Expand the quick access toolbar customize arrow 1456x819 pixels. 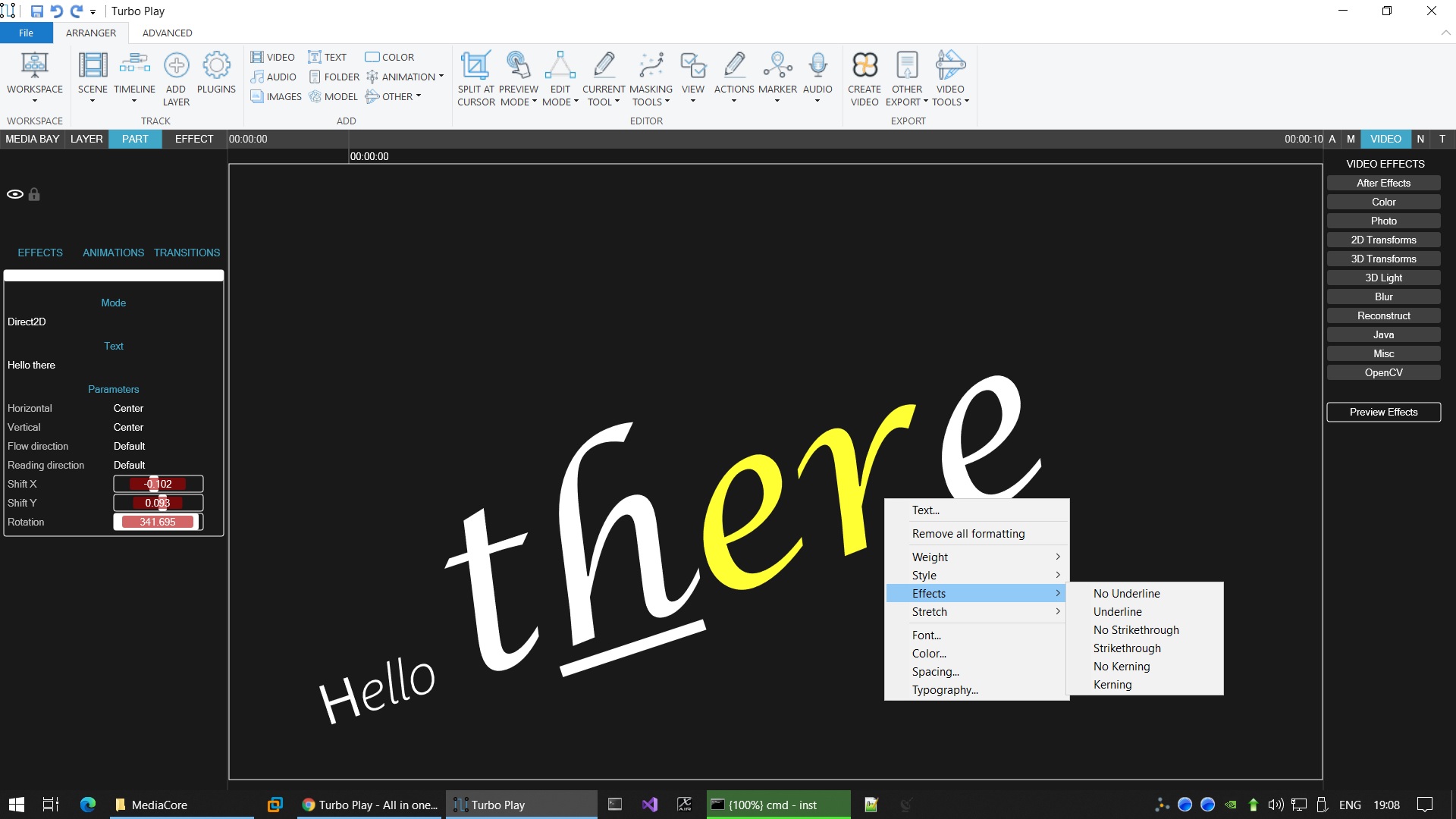coord(93,12)
